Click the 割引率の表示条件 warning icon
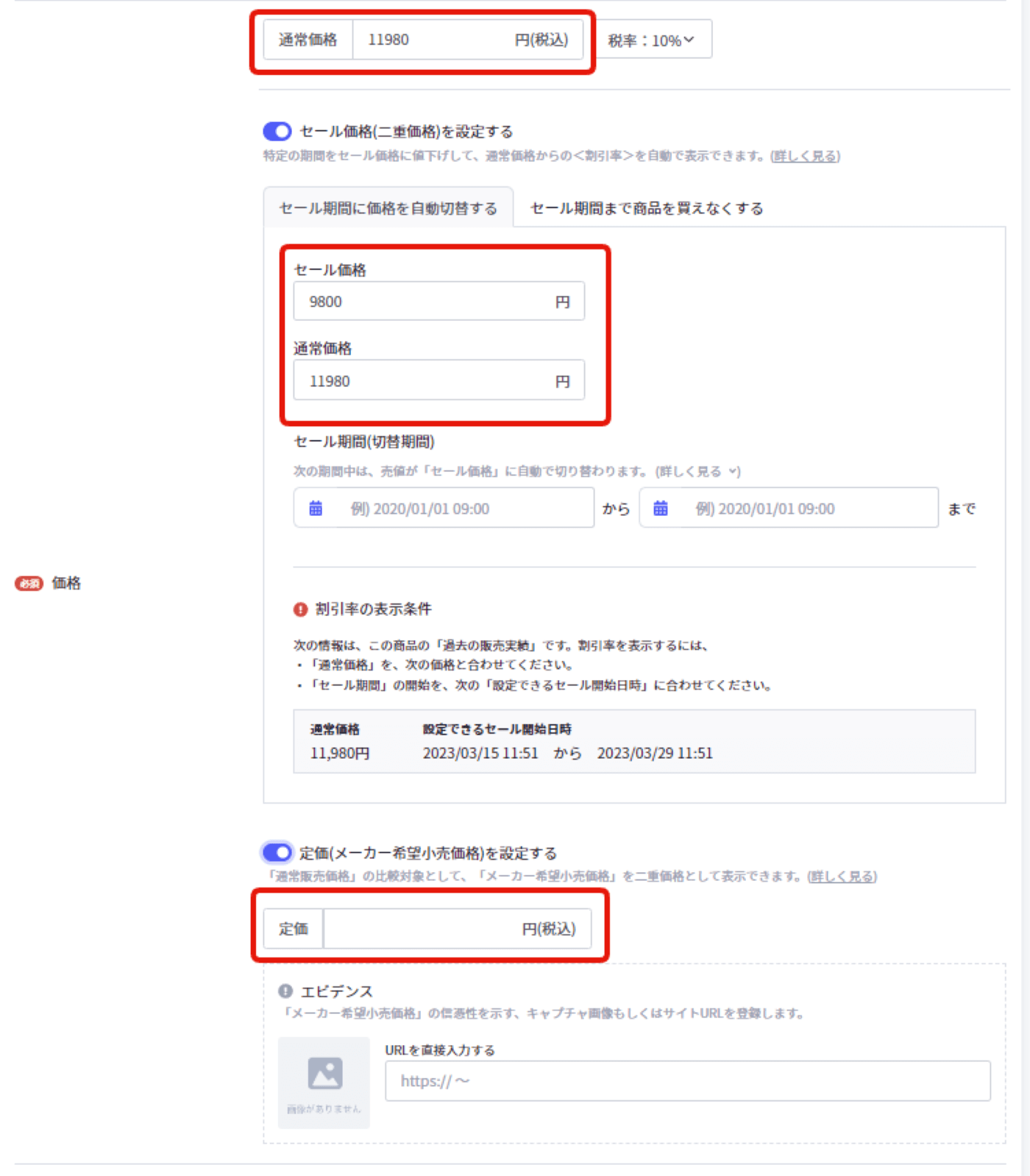1030x1176 pixels. click(300, 609)
